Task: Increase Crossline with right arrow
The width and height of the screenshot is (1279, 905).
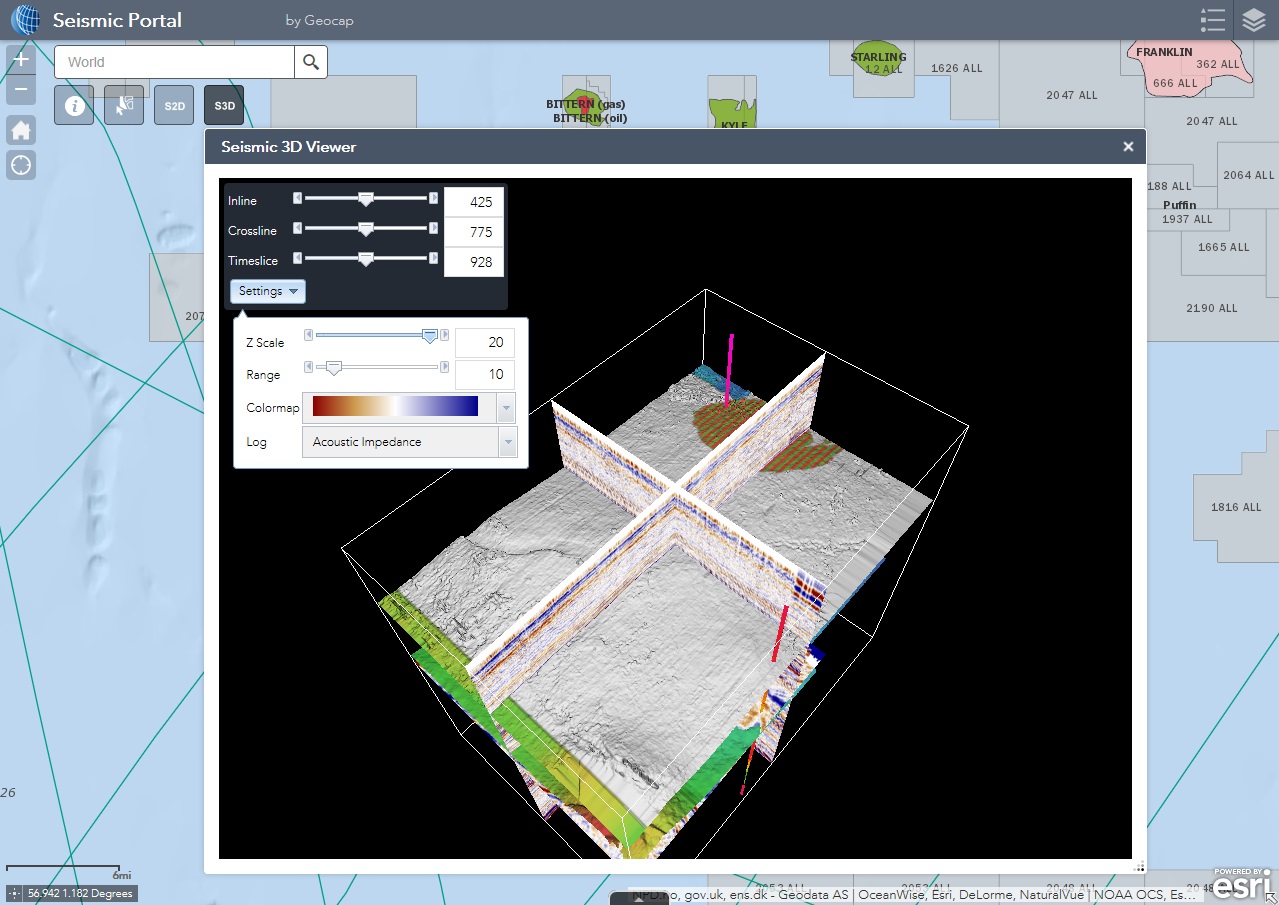Action: [433, 228]
